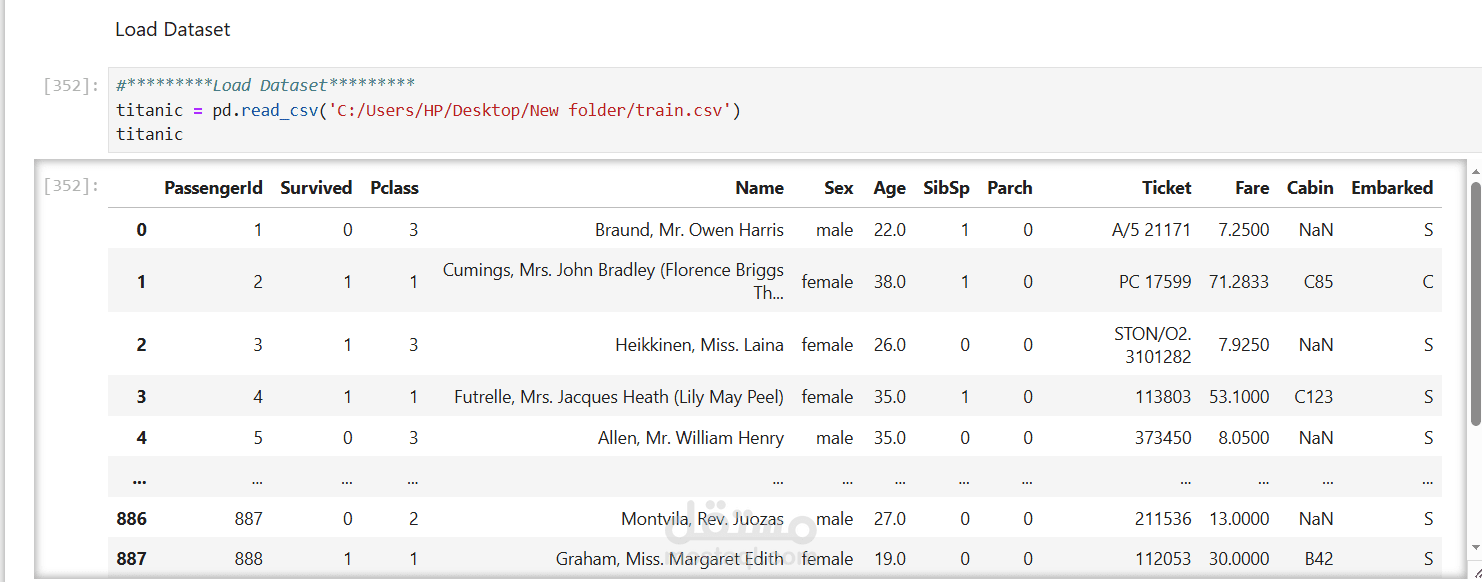Click the ellipsis in the index column
The height and width of the screenshot is (582, 1482).
139,479
